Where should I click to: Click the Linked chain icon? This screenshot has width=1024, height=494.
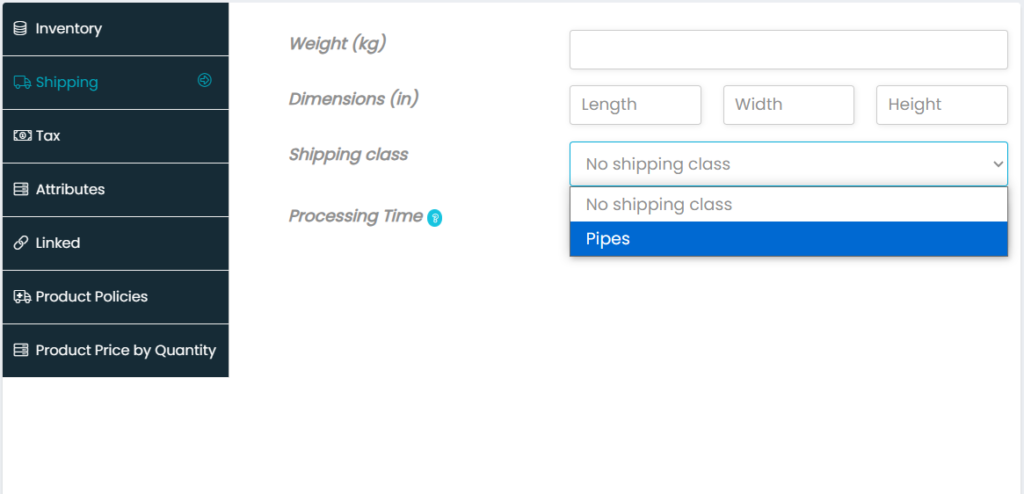point(21,243)
